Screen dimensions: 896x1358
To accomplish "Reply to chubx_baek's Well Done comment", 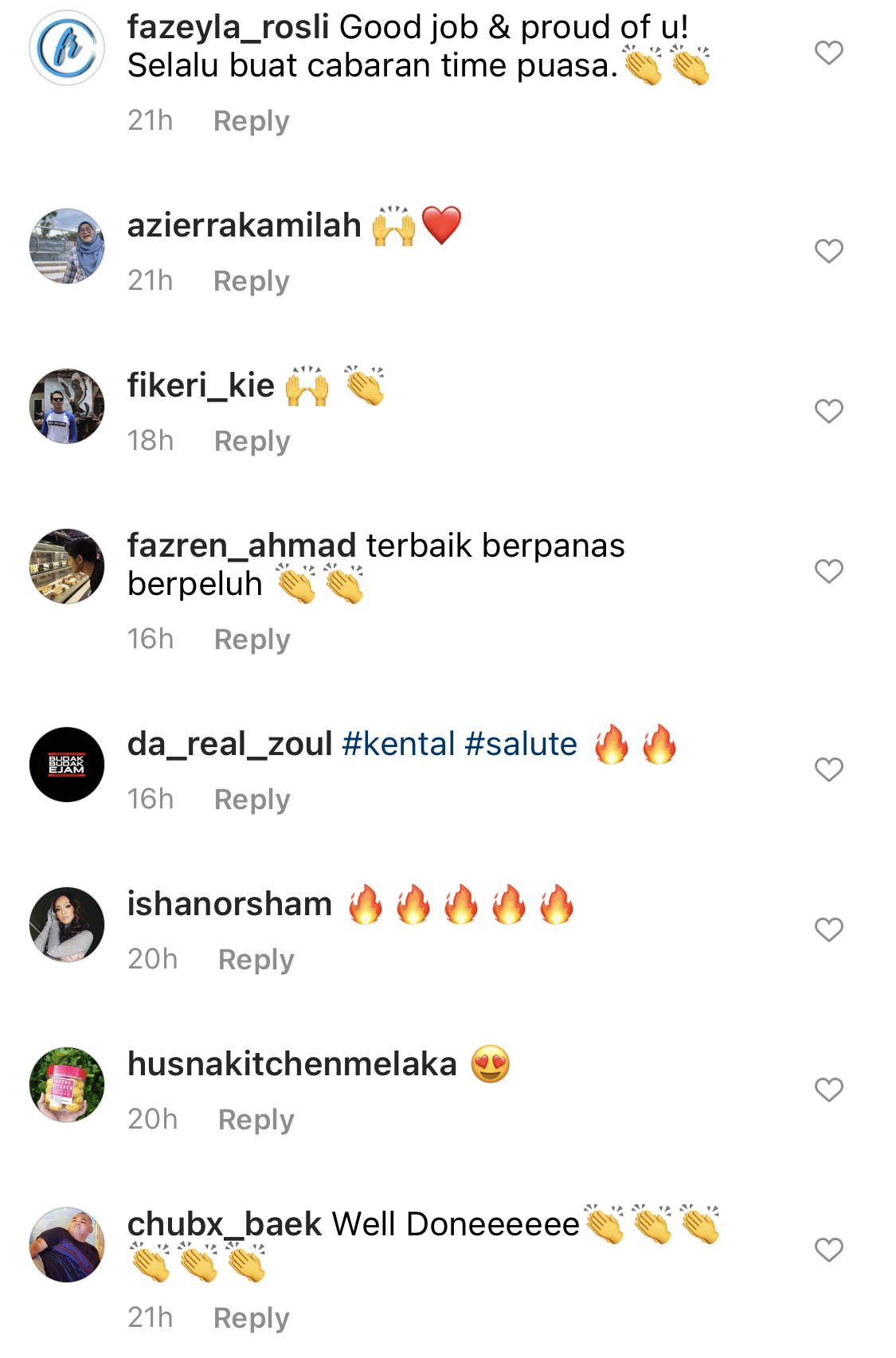I will (x=251, y=1318).
